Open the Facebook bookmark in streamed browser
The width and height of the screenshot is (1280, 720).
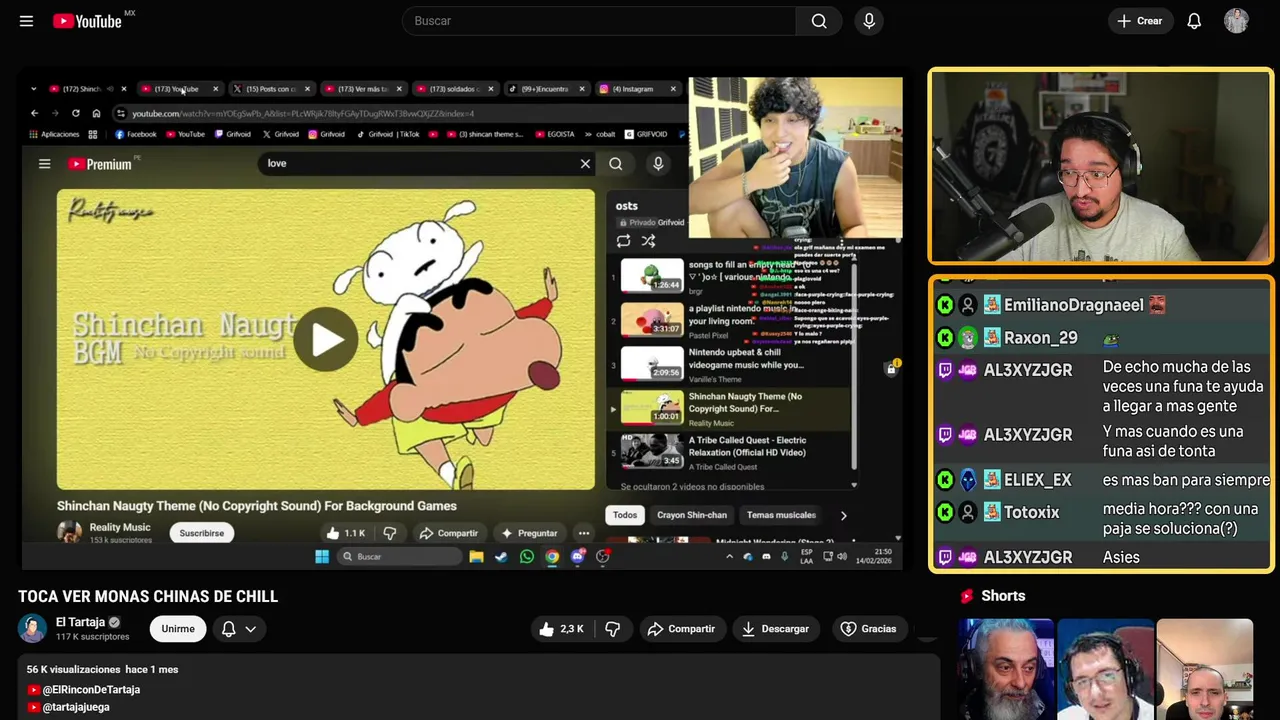[x=136, y=134]
